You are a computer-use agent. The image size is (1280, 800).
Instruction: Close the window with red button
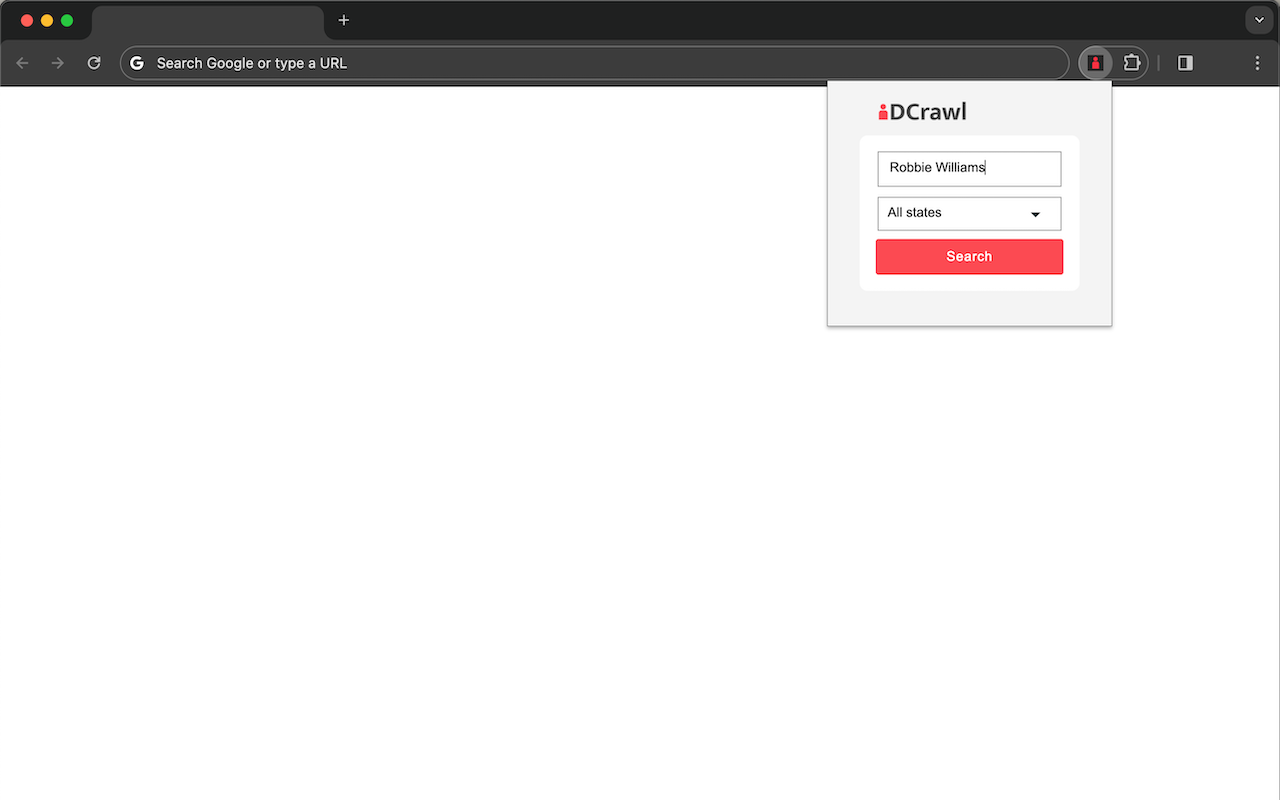[27, 20]
